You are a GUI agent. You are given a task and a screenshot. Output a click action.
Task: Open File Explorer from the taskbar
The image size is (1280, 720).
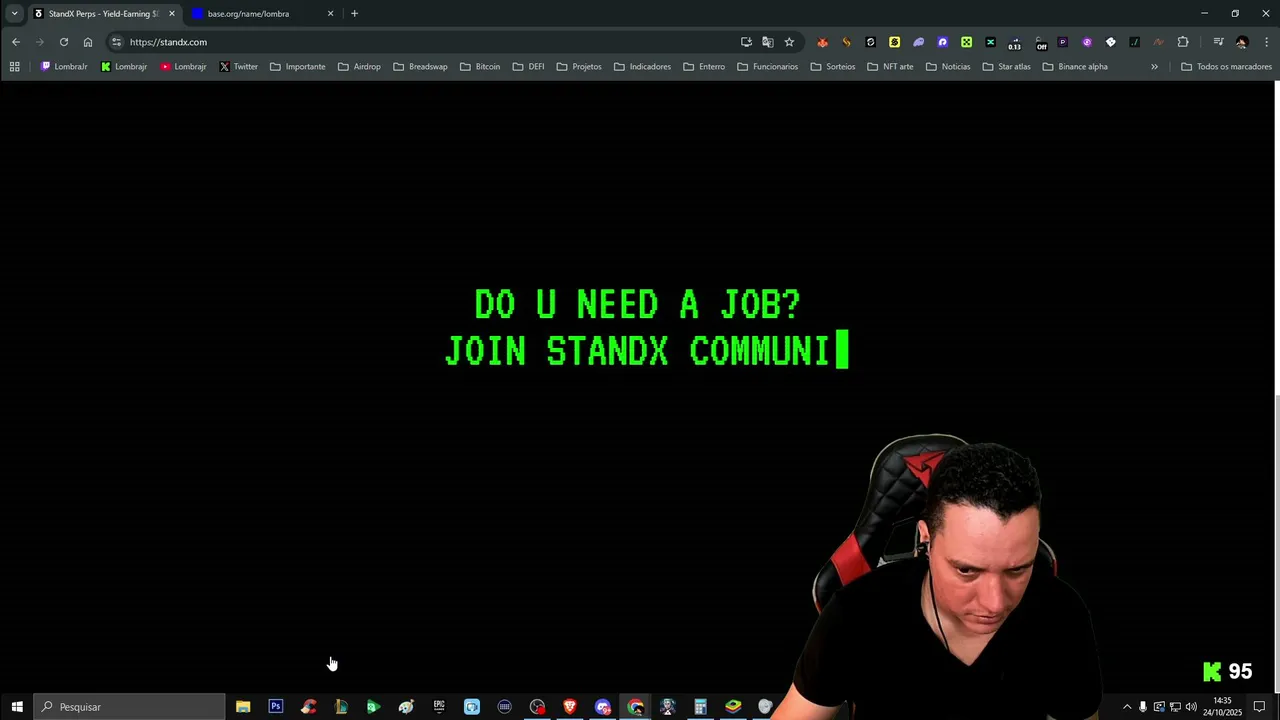tap(243, 707)
